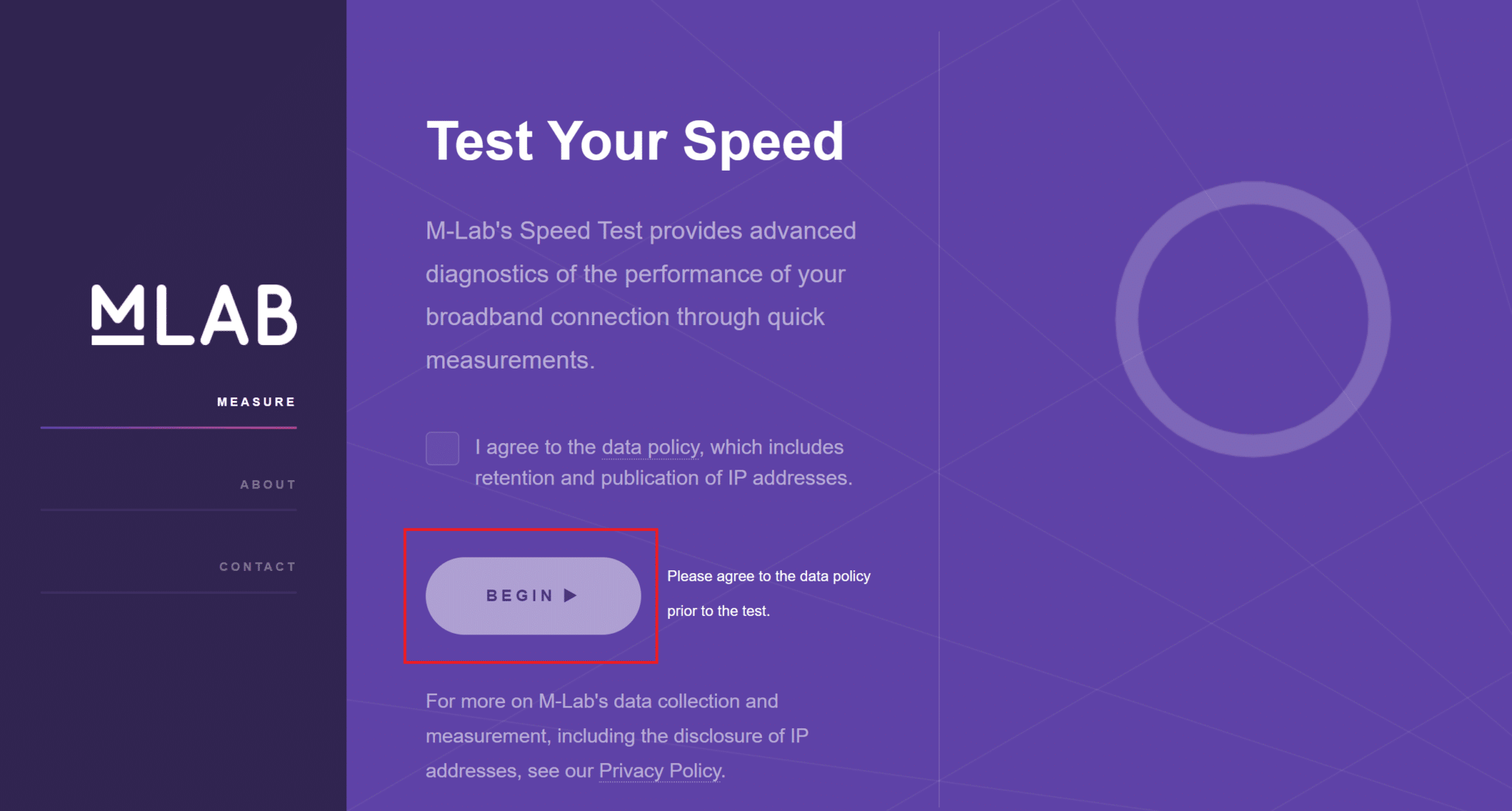Open the Privacy Policy link
Image resolution: width=1512 pixels, height=811 pixels.
tap(659, 770)
